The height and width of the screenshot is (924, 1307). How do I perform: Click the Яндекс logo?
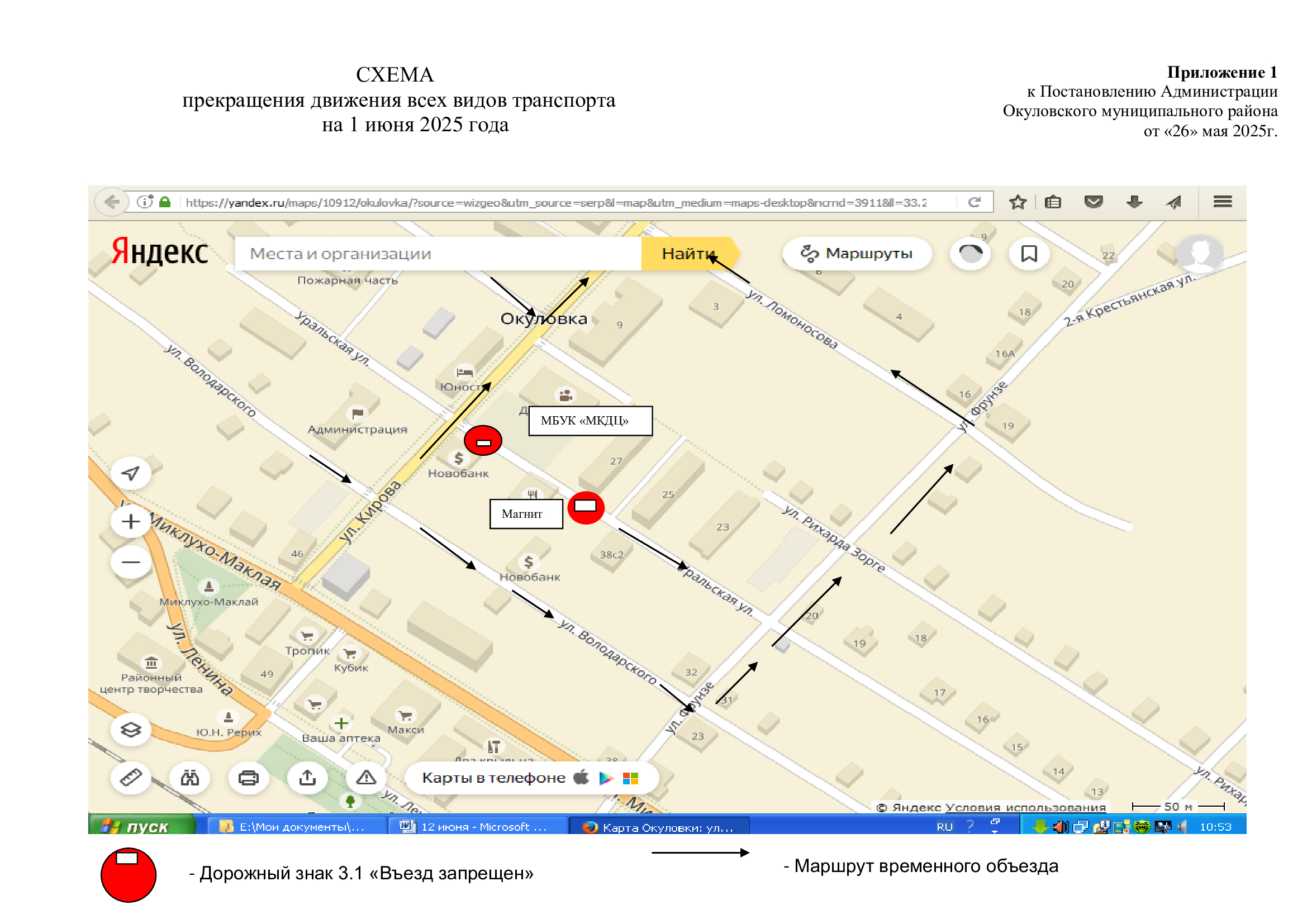coord(160,252)
